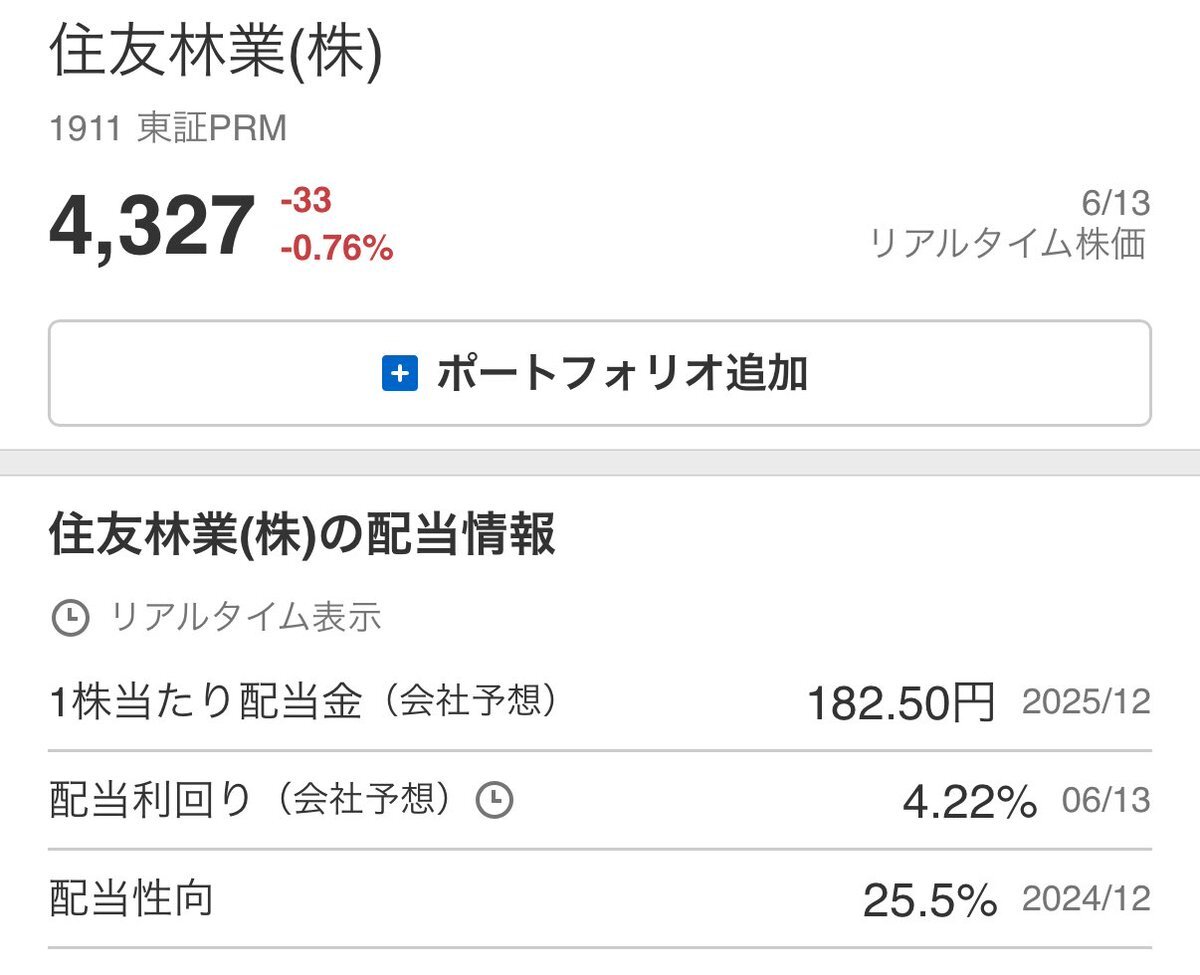Tap the clock icon beside リアルタイム表示

click(x=70, y=618)
